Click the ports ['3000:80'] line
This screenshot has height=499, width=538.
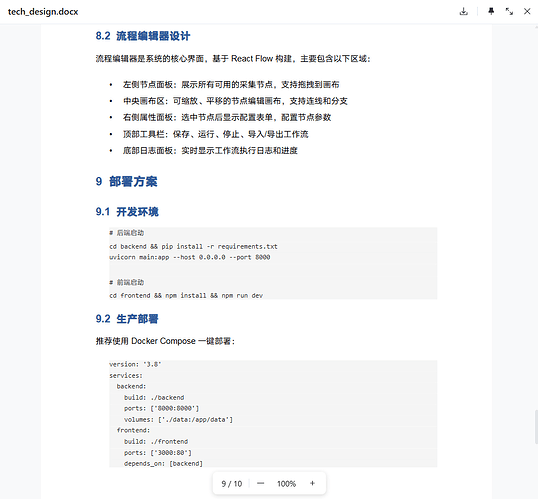click(x=158, y=453)
